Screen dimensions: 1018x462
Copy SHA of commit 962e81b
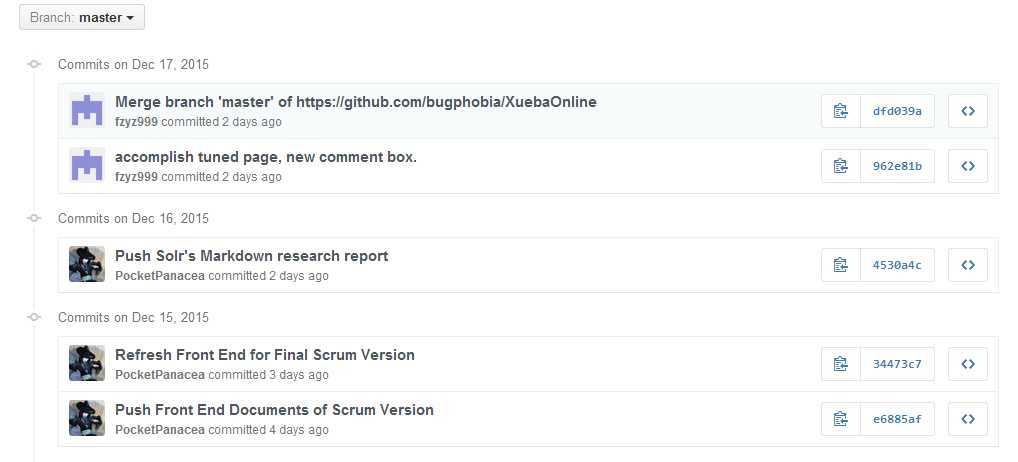840,166
